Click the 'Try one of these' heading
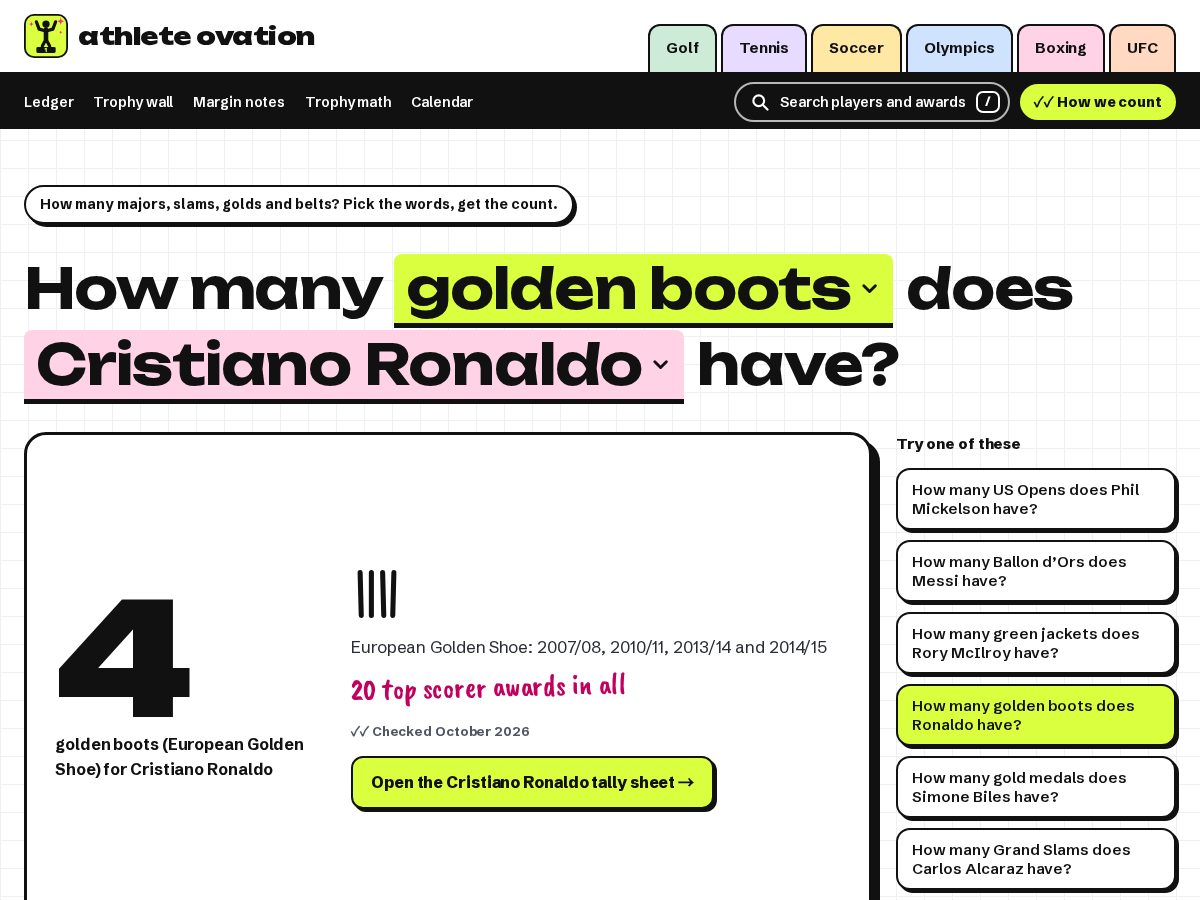 click(958, 444)
